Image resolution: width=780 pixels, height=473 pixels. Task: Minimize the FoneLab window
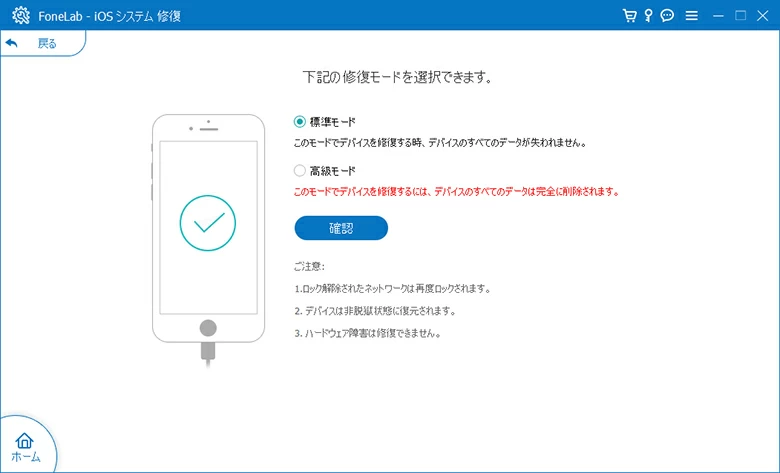[718, 16]
